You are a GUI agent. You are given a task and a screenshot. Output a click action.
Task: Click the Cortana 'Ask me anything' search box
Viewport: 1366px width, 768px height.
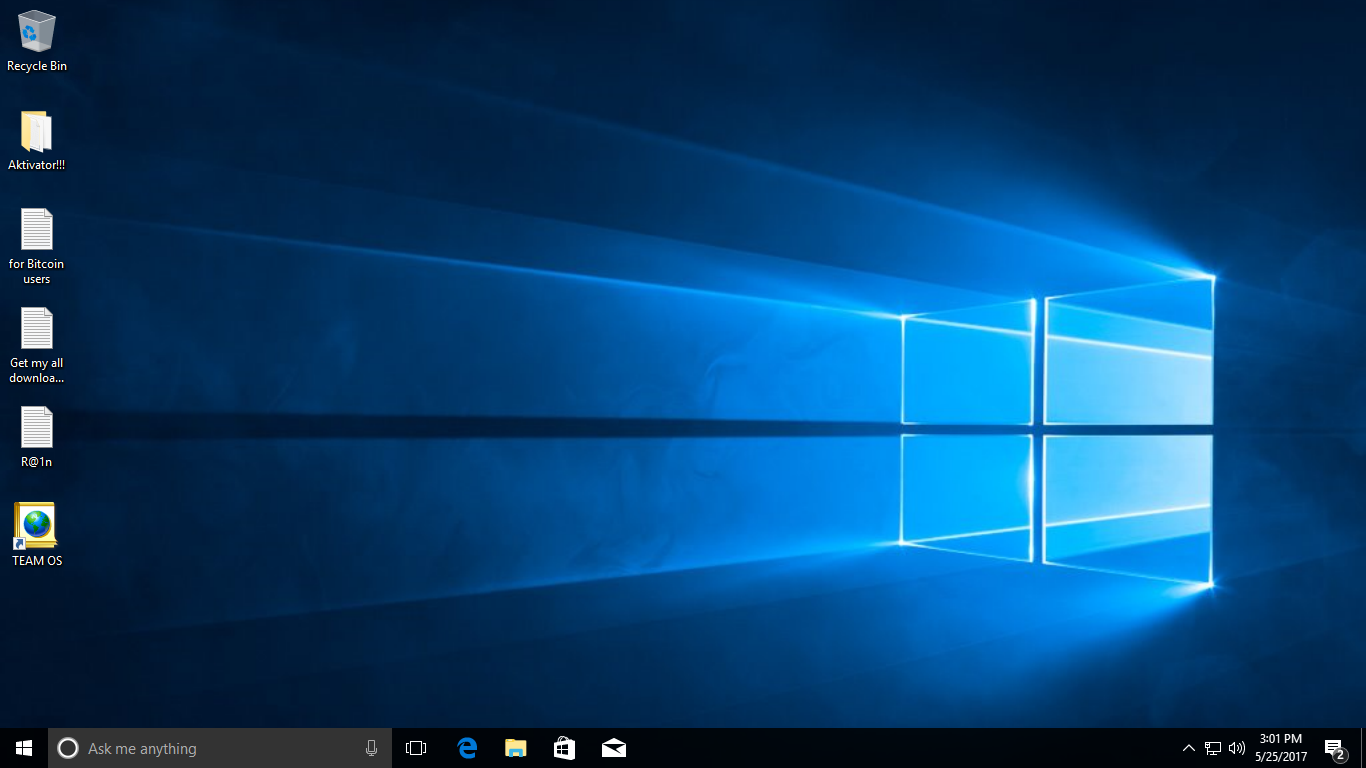pyautogui.click(x=220, y=748)
